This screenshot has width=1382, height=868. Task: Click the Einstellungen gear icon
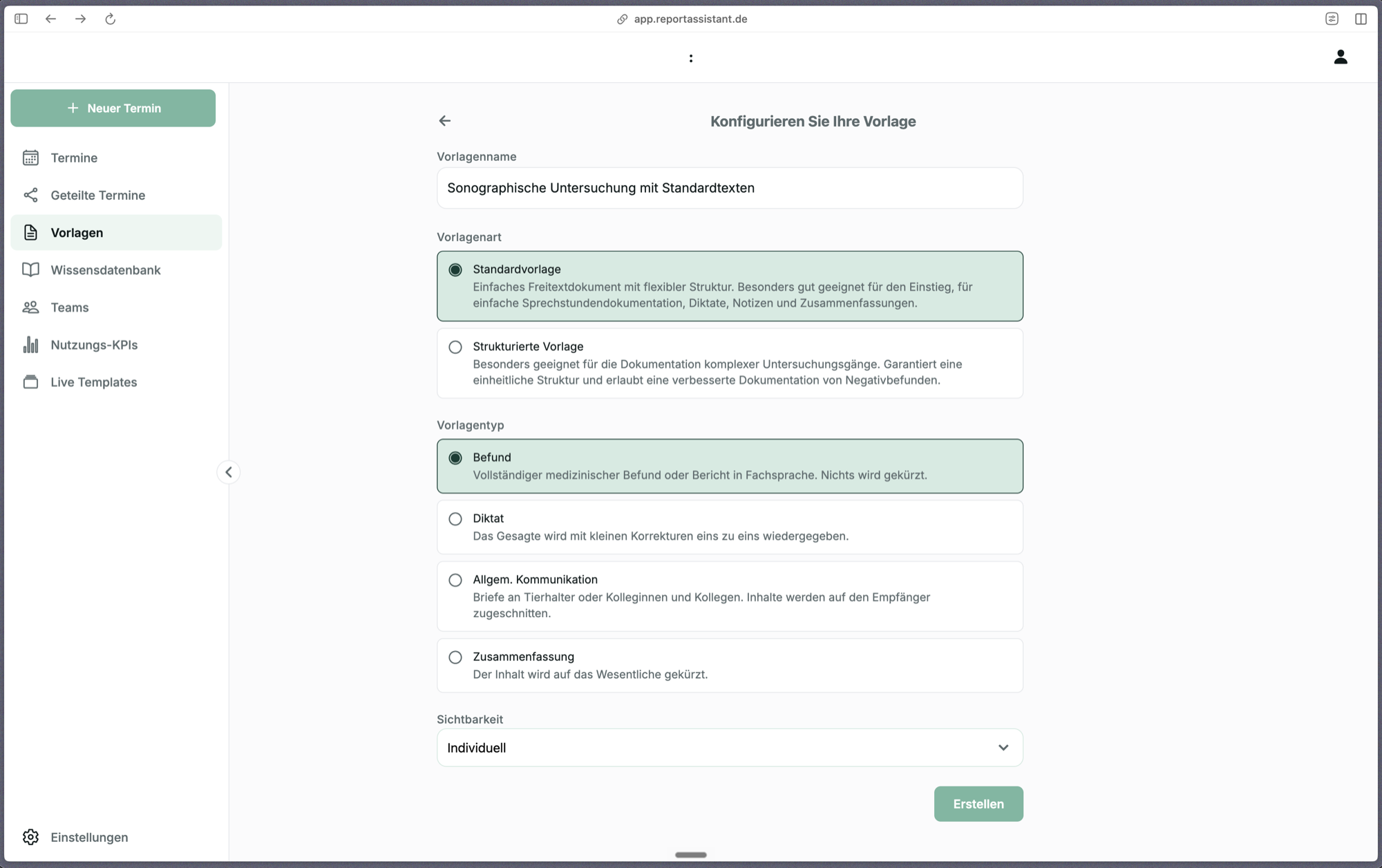pos(30,837)
